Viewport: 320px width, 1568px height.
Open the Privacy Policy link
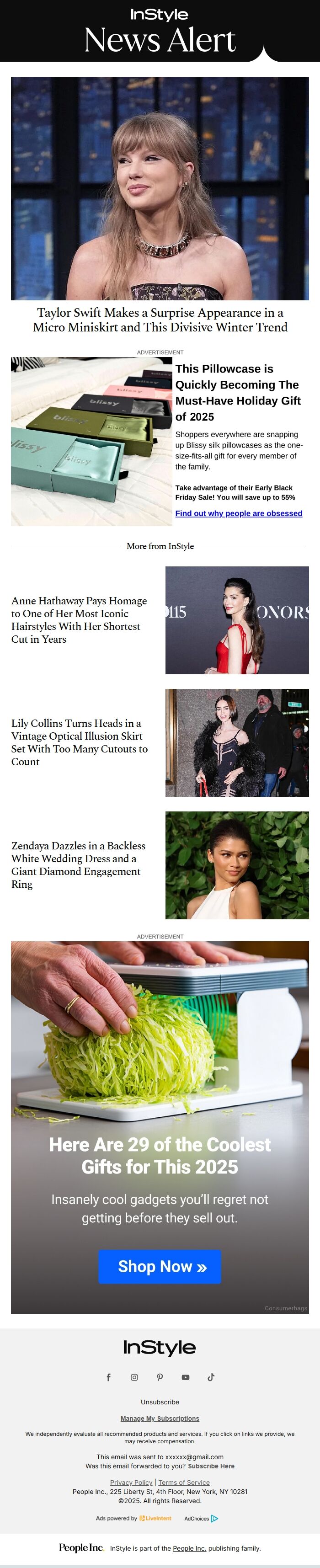click(x=131, y=1482)
